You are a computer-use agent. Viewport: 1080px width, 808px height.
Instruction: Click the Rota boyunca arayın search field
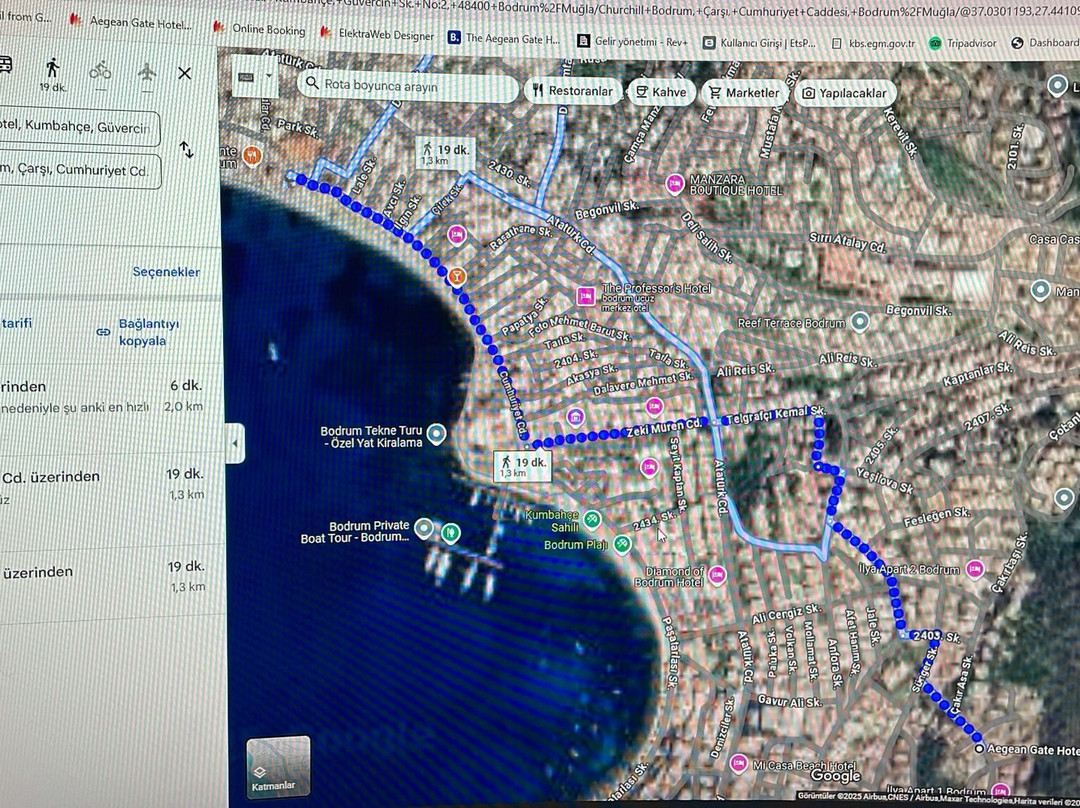coord(410,85)
